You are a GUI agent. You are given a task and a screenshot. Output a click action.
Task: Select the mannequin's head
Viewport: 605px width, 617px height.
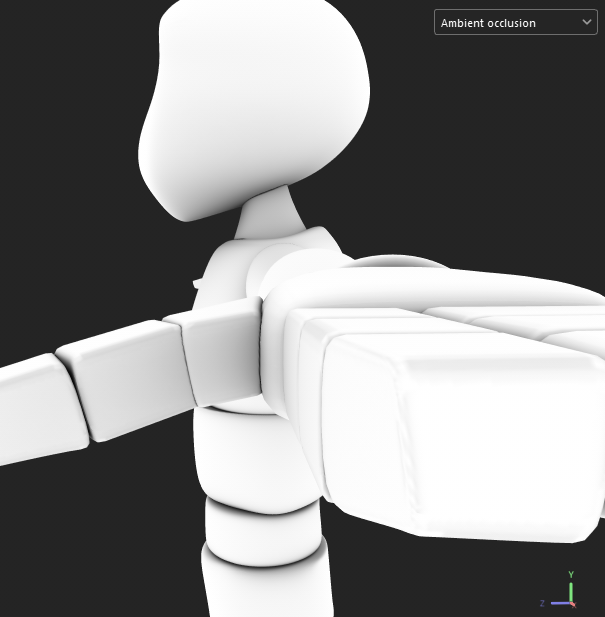(x=255, y=100)
